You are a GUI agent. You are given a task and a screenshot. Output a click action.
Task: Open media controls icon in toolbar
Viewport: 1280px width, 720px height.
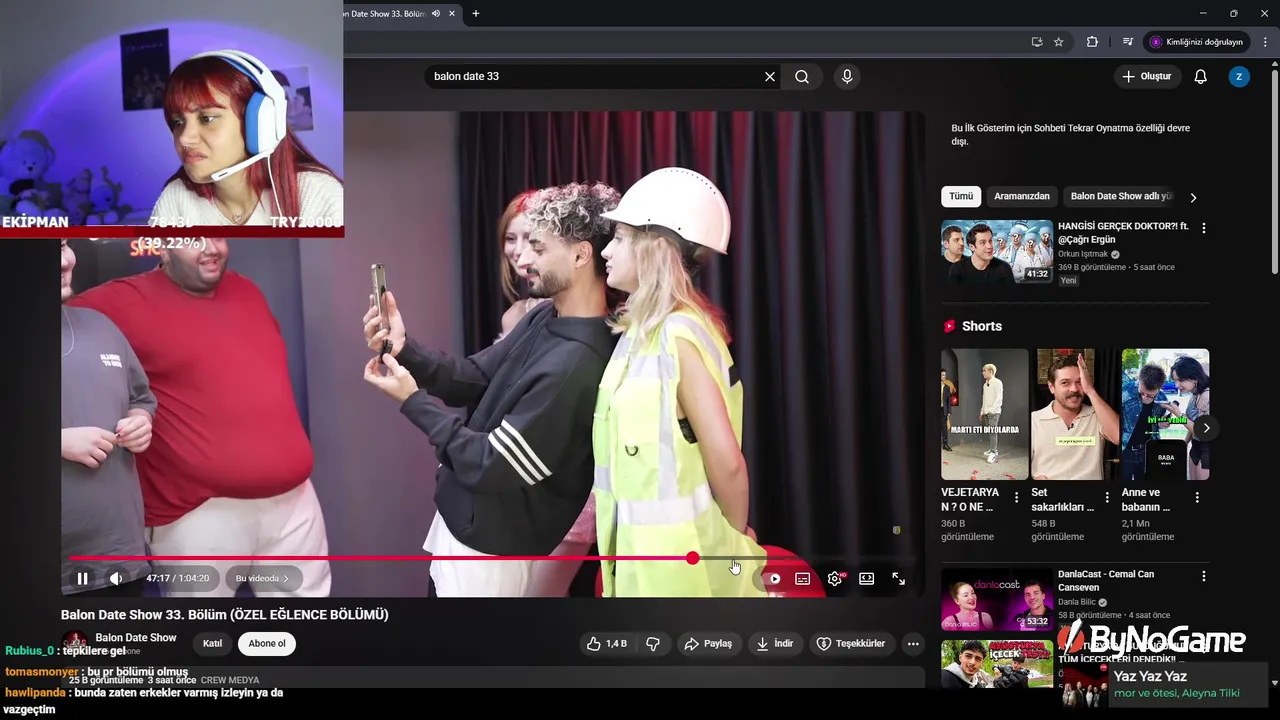click(x=1127, y=42)
